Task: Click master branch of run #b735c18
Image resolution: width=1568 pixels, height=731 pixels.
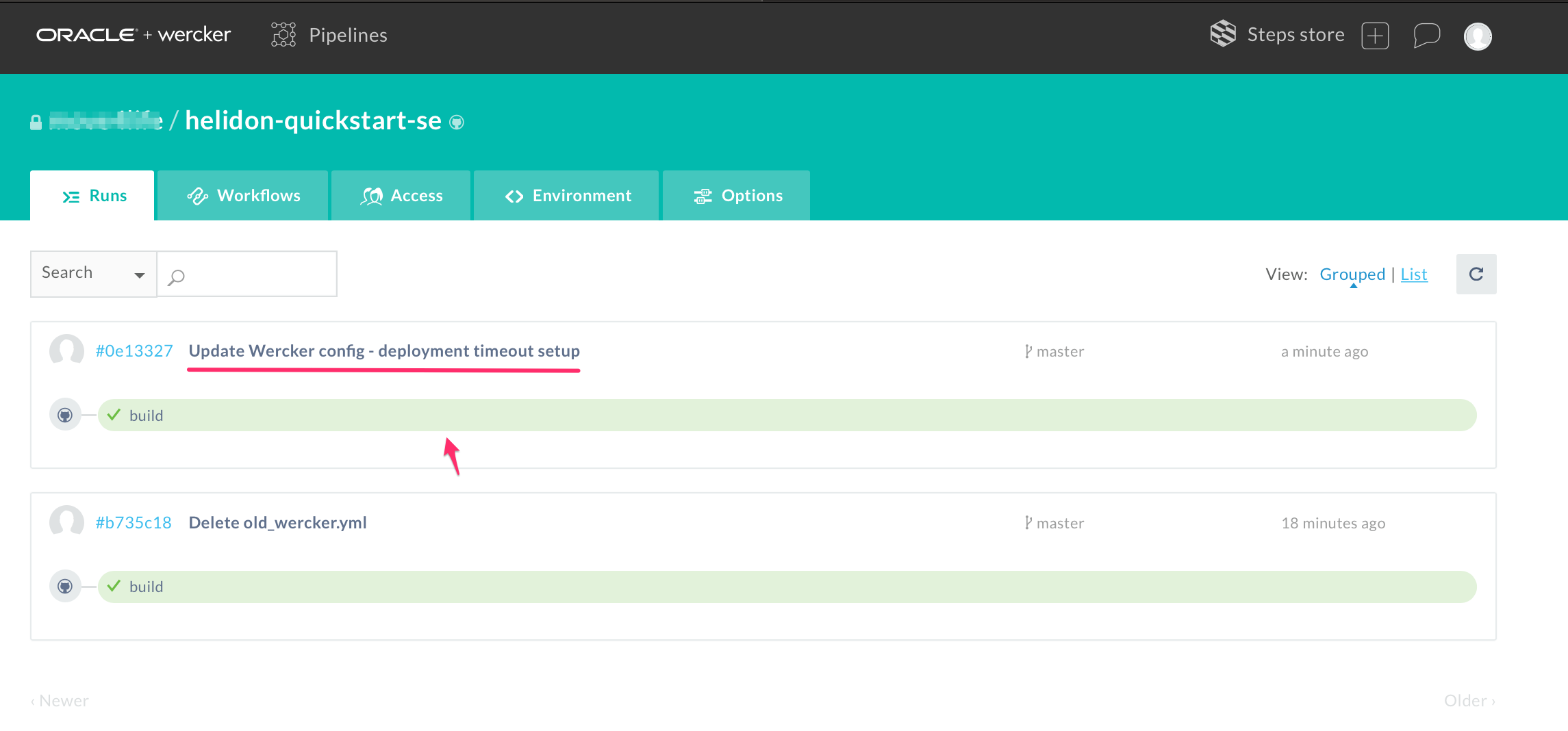Action: [1054, 524]
